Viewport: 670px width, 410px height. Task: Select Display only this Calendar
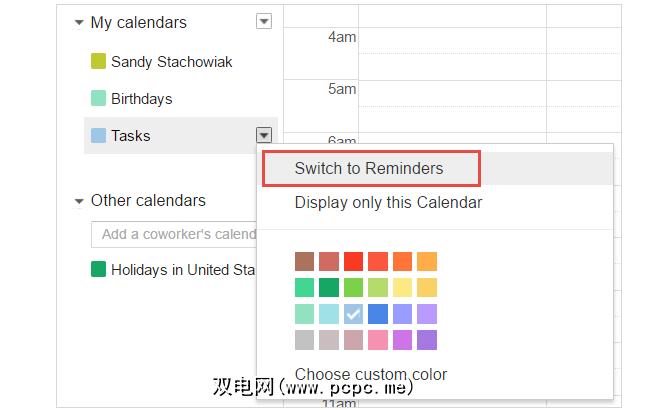point(388,203)
